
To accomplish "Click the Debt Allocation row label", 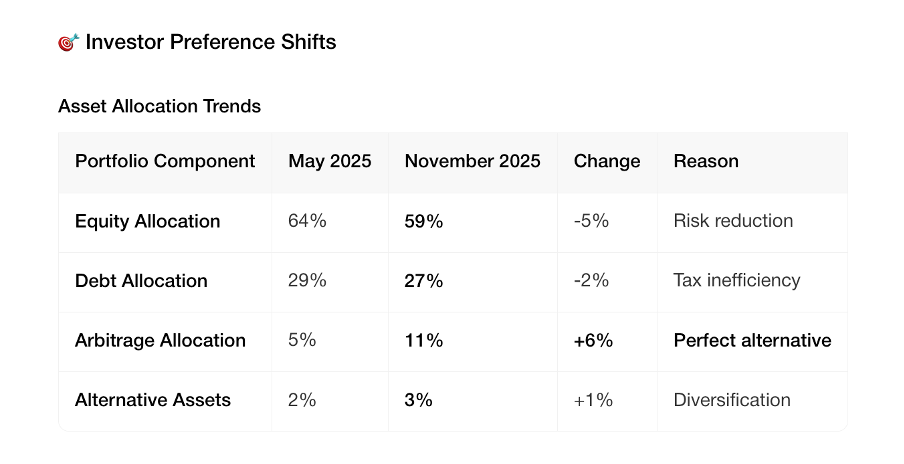I will (x=141, y=281).
